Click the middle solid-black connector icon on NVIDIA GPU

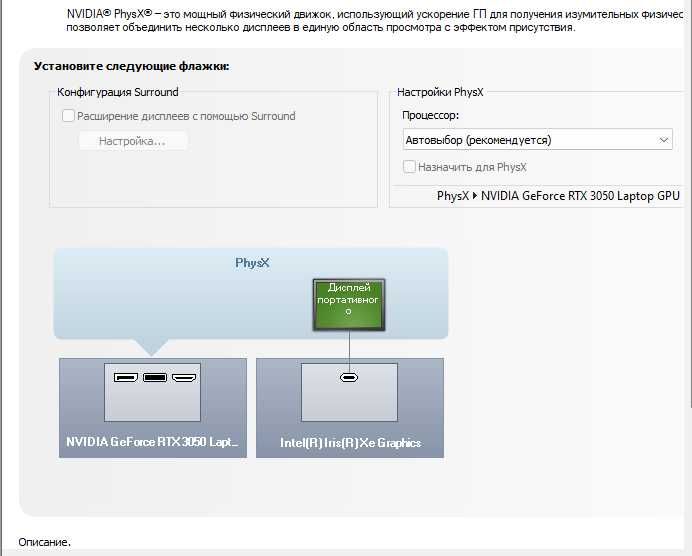[155, 378]
